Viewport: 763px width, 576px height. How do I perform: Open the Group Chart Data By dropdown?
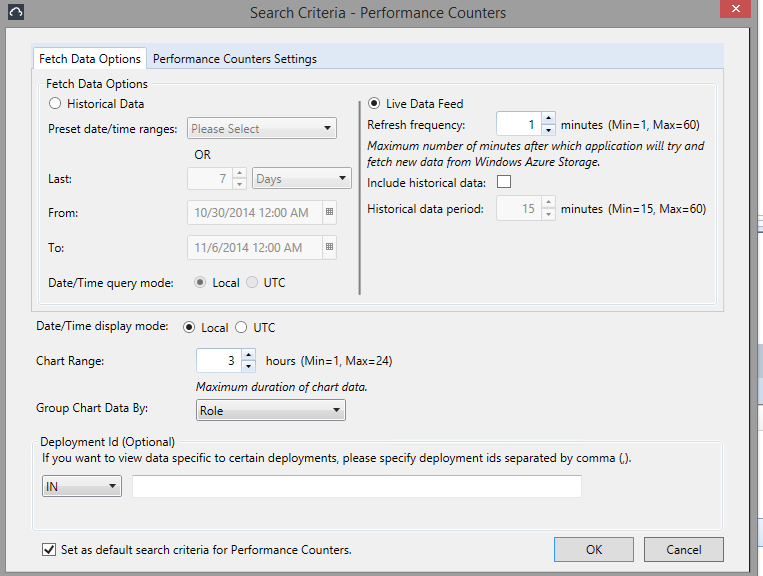(270, 410)
